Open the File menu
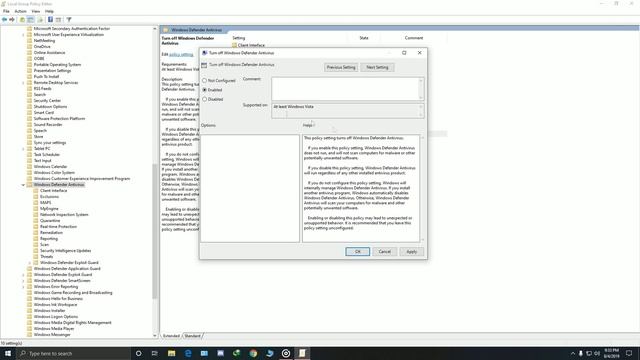Image resolution: width=640 pixels, height=360 pixels. (6, 11)
